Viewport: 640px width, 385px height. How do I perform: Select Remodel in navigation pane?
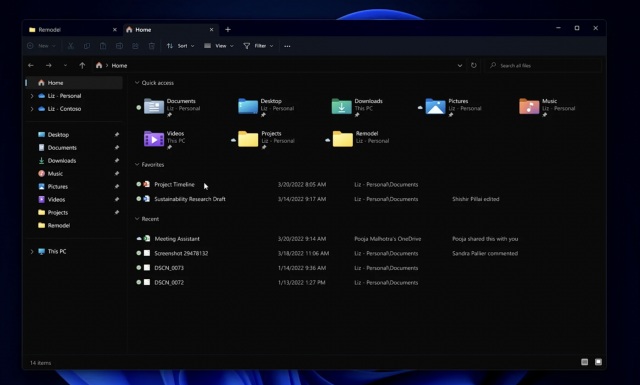(x=74, y=225)
